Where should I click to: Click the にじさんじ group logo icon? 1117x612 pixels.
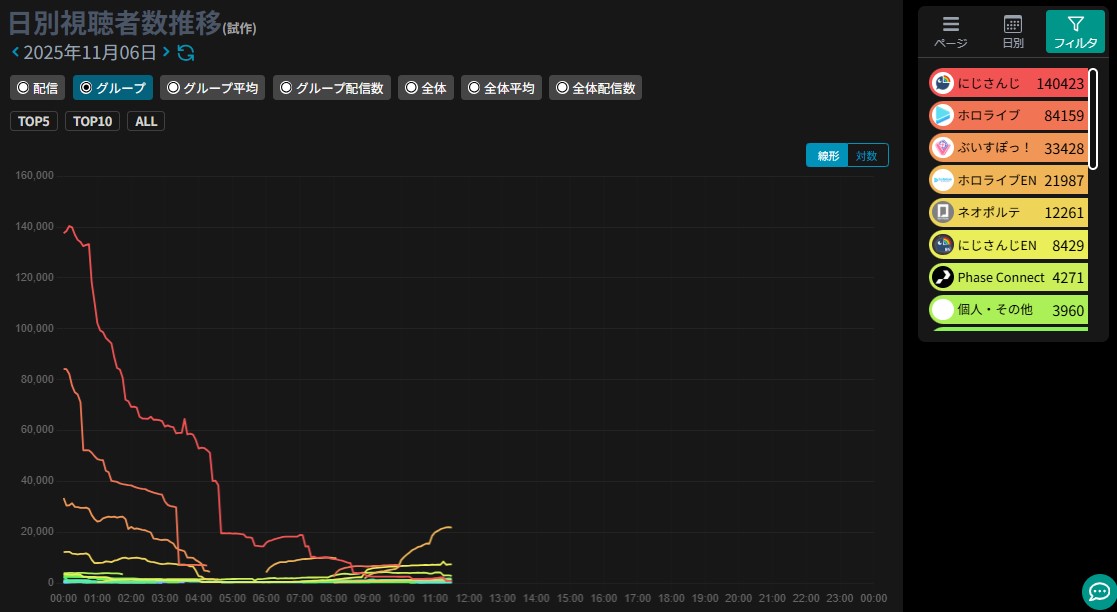click(943, 83)
